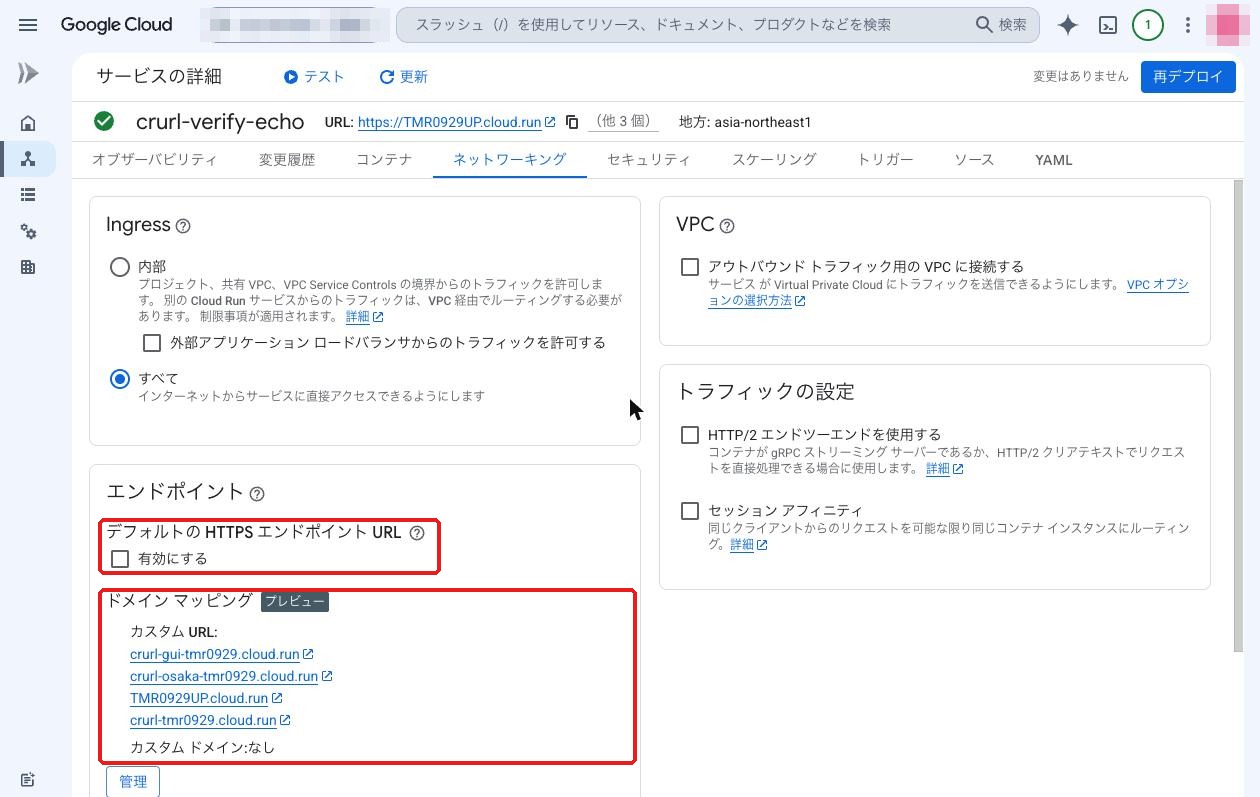Check connect to VPC for outbound traffic

point(690,267)
